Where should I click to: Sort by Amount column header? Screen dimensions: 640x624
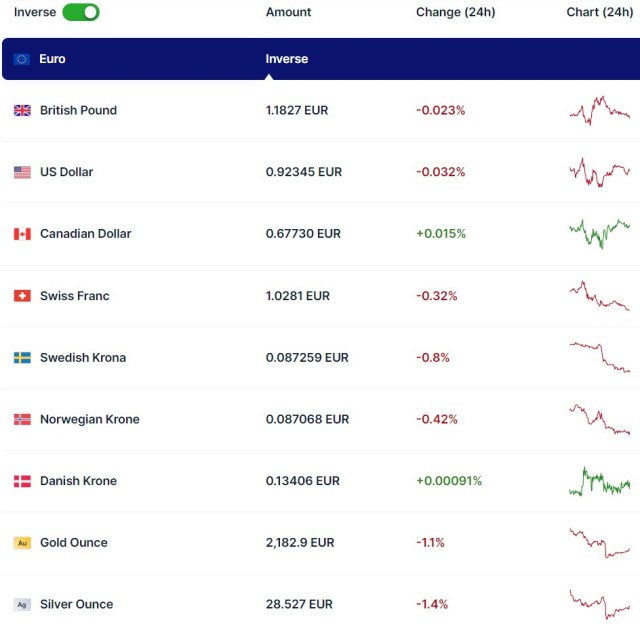coord(288,12)
